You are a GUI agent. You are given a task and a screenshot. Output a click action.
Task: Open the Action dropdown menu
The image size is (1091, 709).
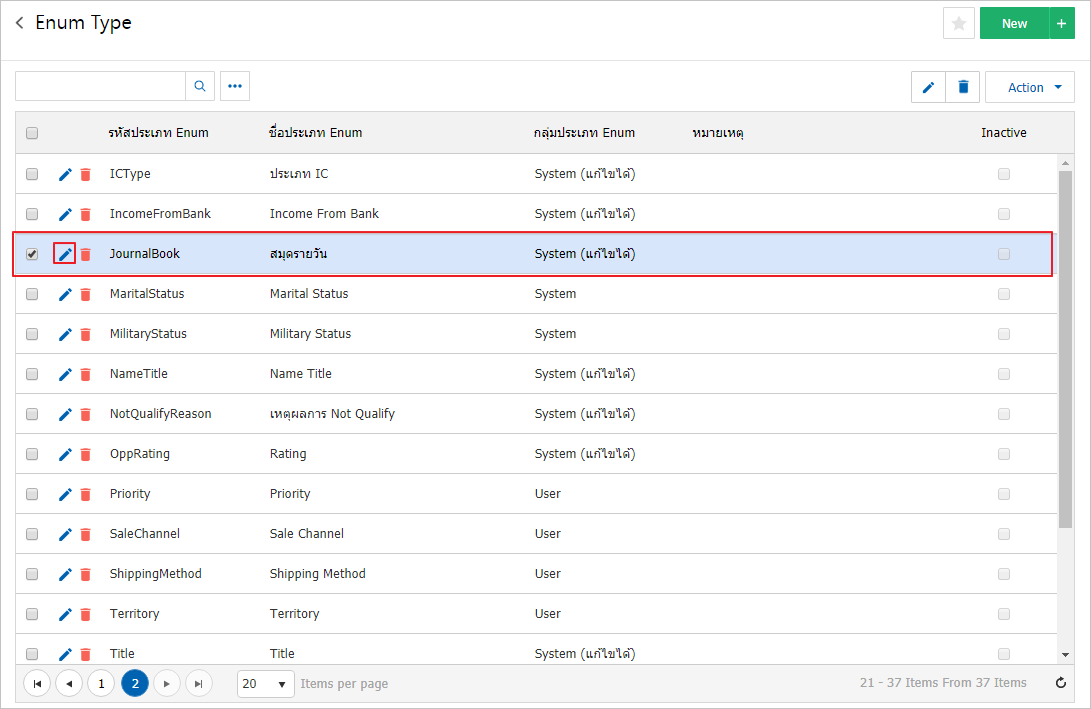point(1030,88)
